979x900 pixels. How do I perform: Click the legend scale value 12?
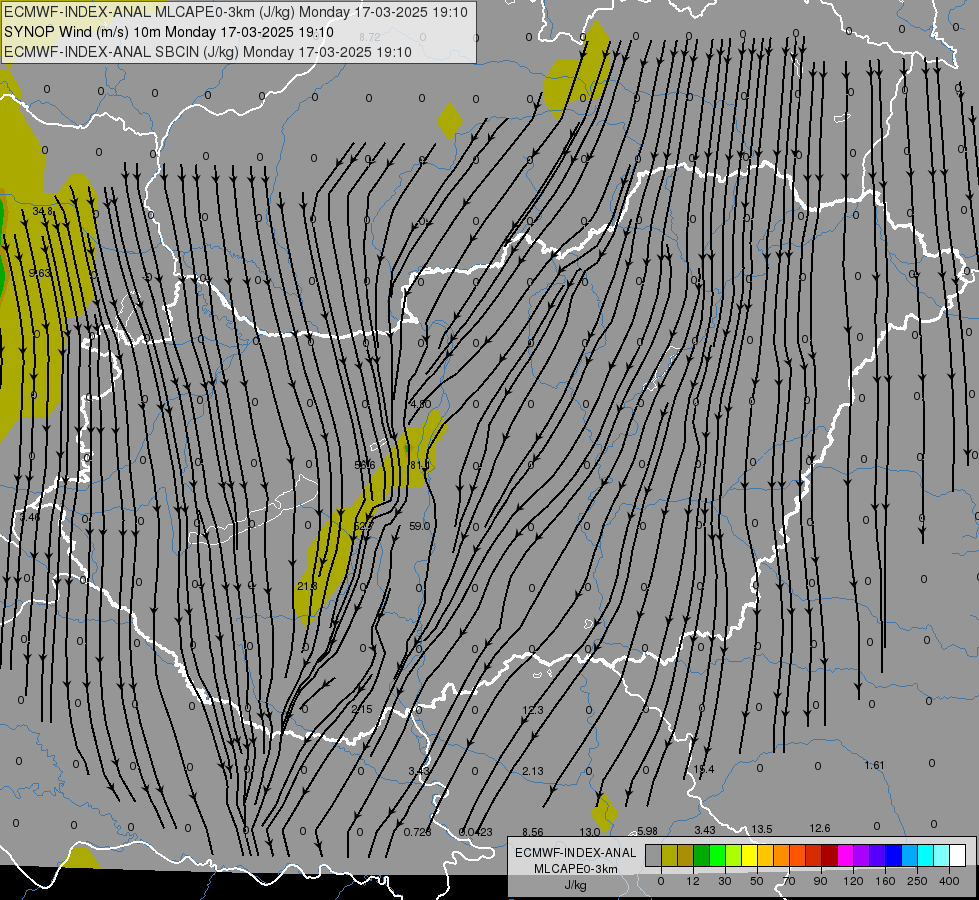[692, 881]
